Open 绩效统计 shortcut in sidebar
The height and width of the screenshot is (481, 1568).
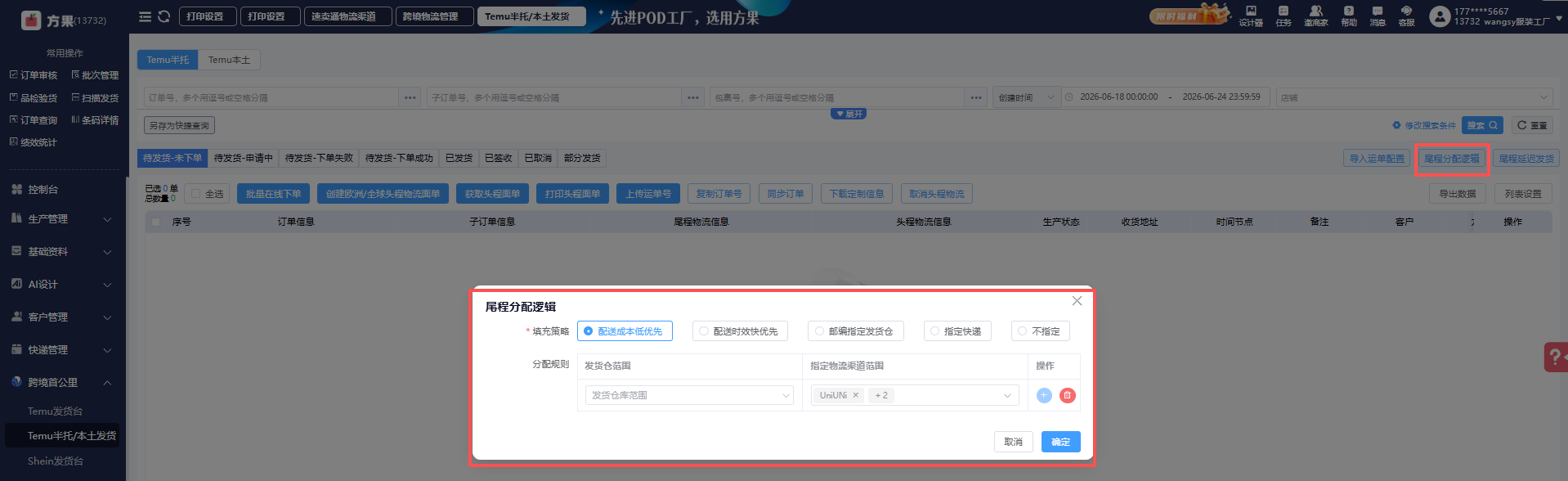[x=34, y=142]
